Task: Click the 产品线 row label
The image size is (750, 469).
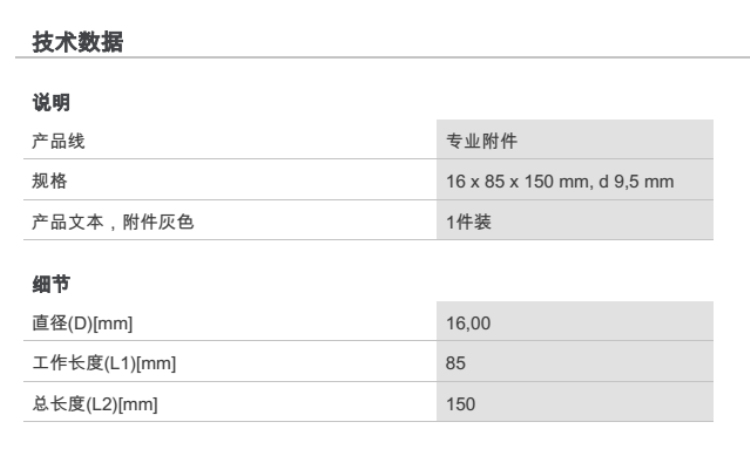Action: coord(58,141)
